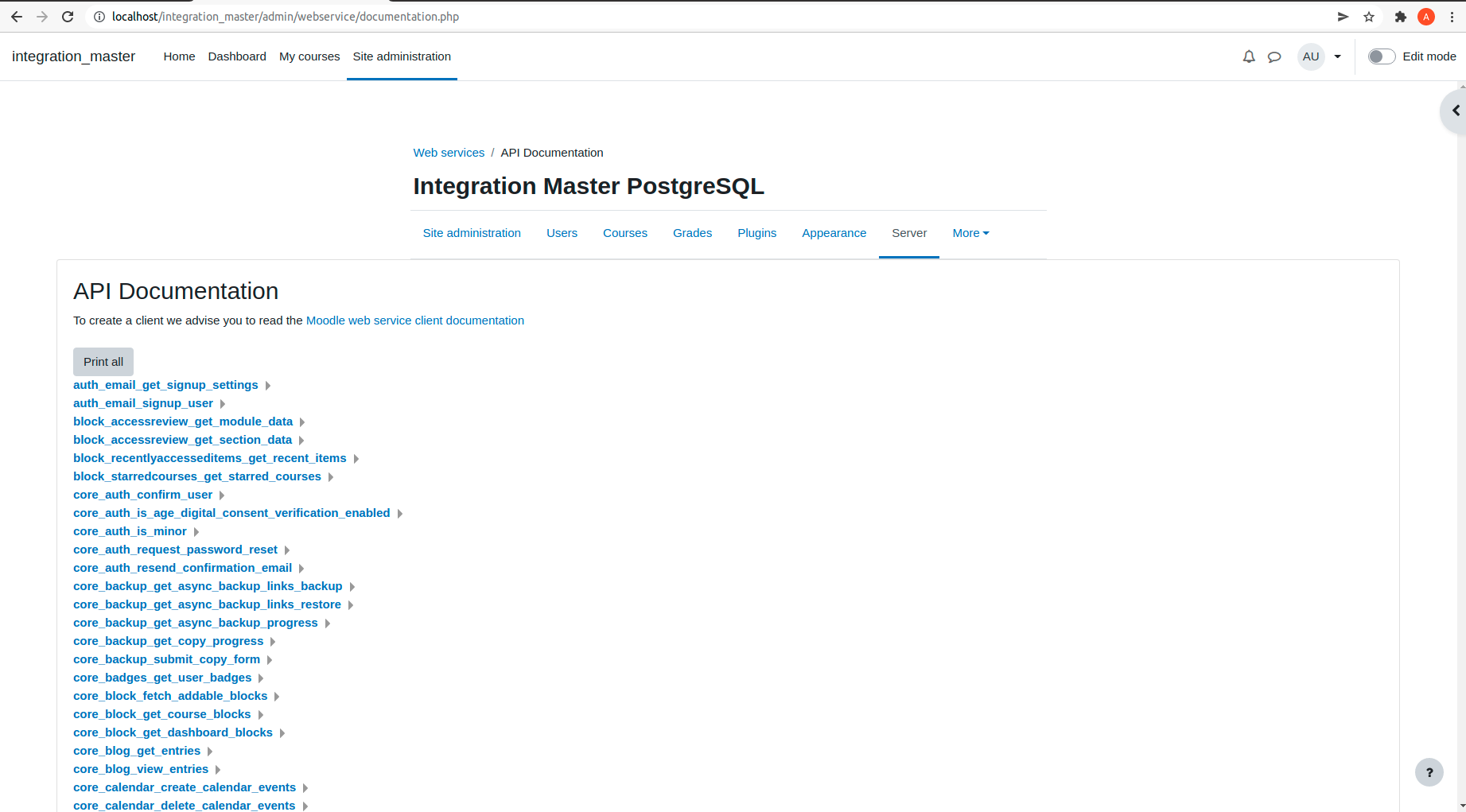Screen dimensions: 1466x812
Task: Open core_block_get_dashboard_blocks link
Action: tap(173, 732)
